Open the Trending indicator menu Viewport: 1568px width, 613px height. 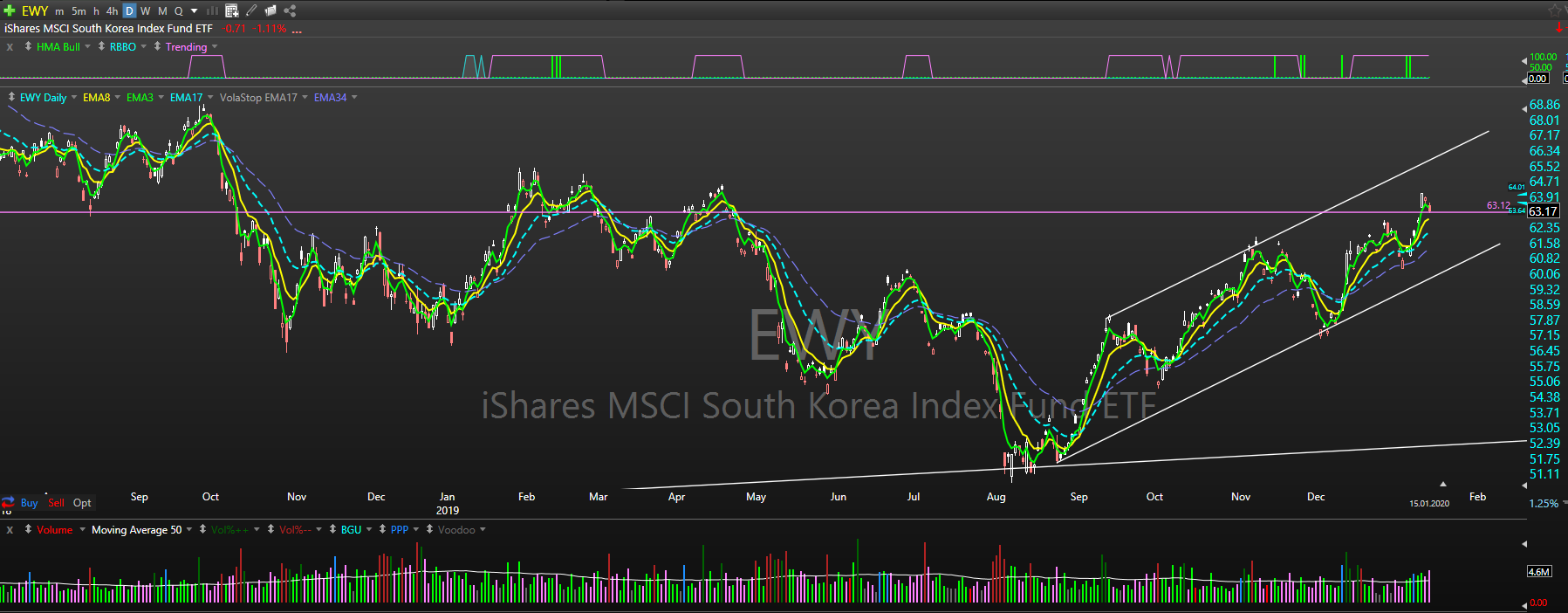tap(187, 47)
